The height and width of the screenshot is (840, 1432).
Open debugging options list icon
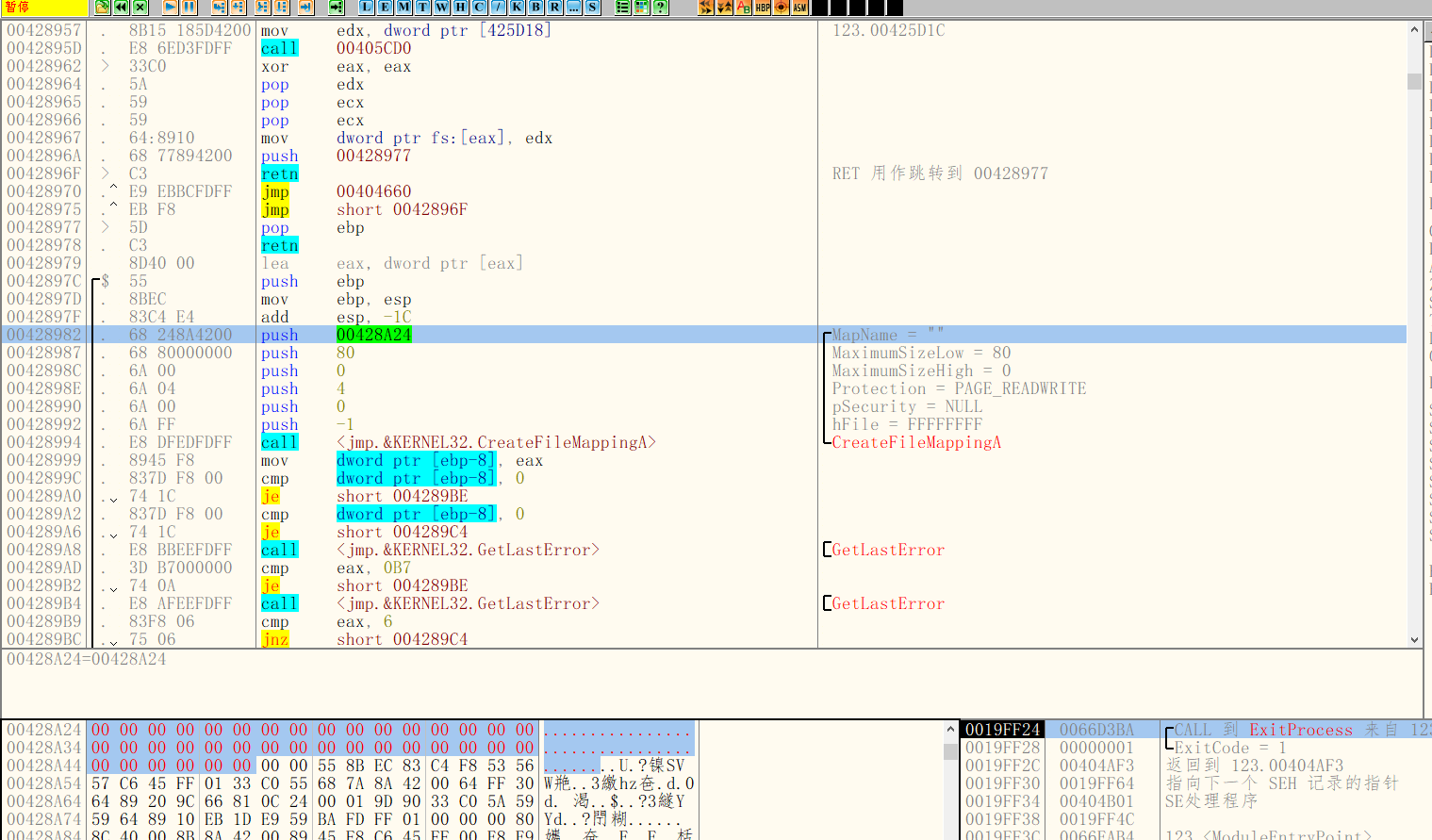[623, 8]
